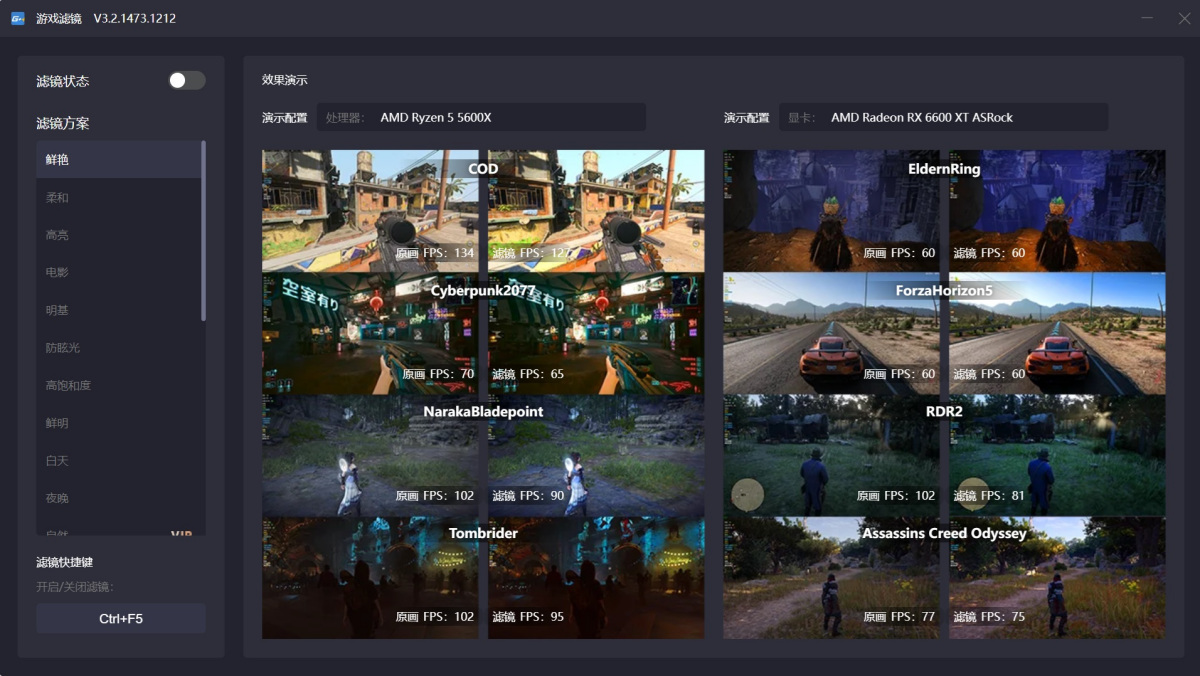Click the 处理器 AMD Ryzen 5 5600X field
The height and width of the screenshot is (676, 1200).
[481, 118]
